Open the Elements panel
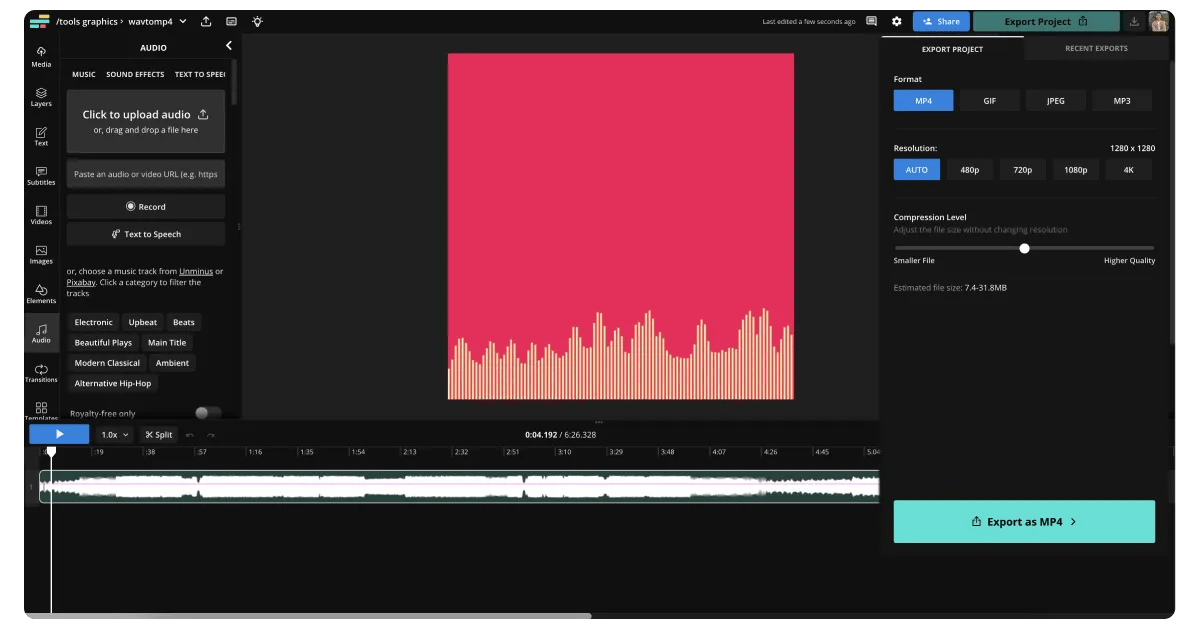Viewport: 1200px width, 630px height. [41, 293]
